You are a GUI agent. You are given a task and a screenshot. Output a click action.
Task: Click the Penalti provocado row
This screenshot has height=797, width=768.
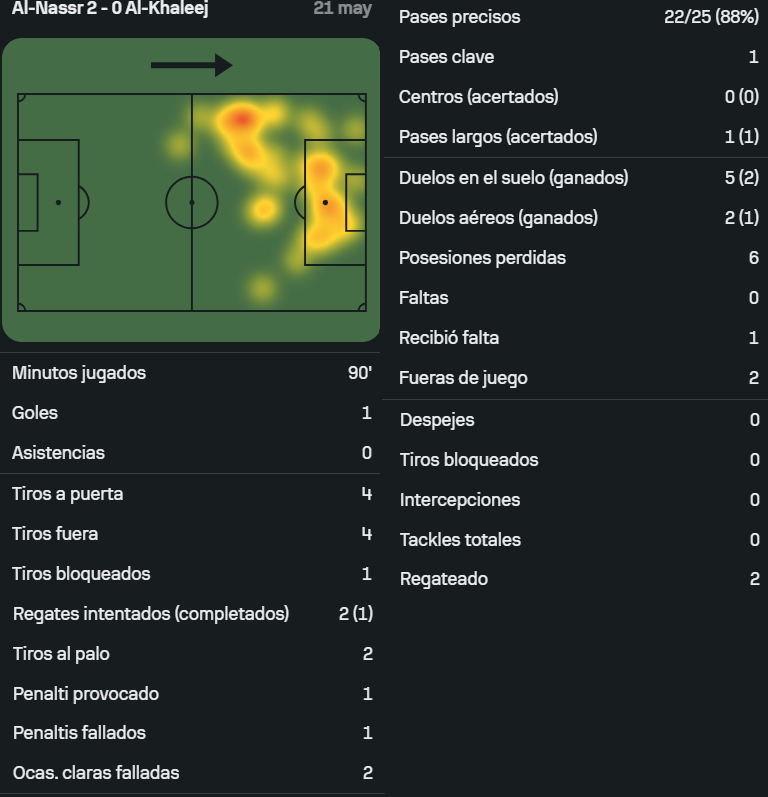192,694
